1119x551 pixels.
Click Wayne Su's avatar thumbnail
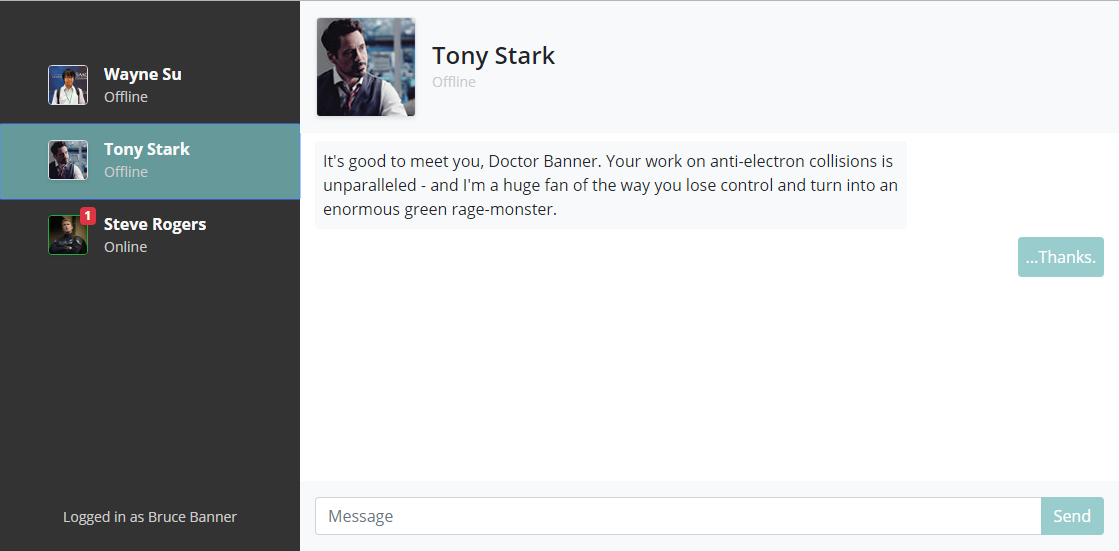68,85
